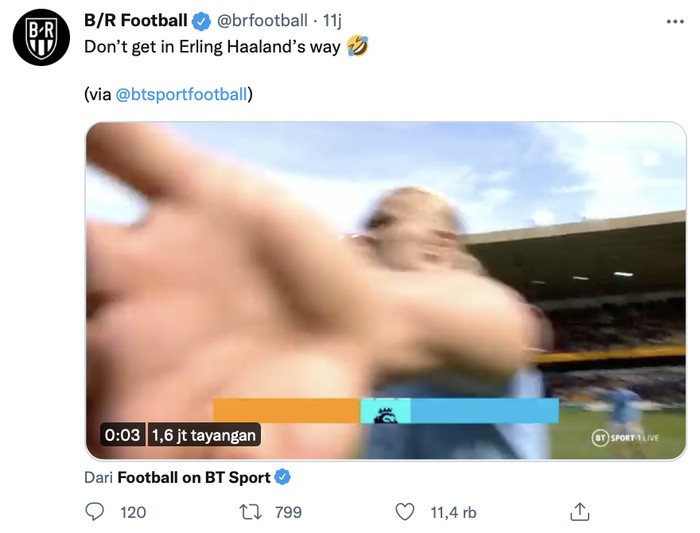Click the 0:03 video duration label
Viewport: 700px width, 533px height.
click(122, 435)
